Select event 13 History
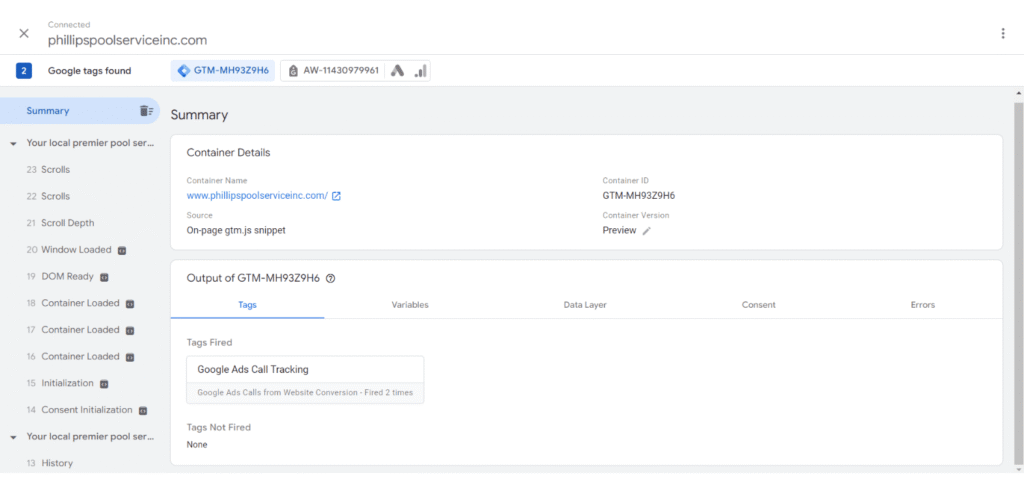Screen dimensions: 1024x487 click(50, 463)
